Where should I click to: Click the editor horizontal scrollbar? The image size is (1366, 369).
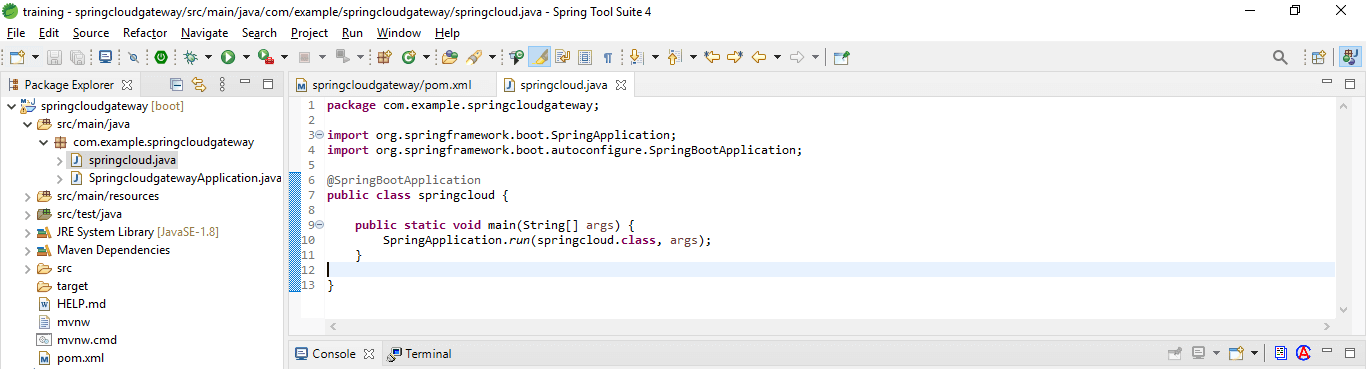tap(829, 326)
